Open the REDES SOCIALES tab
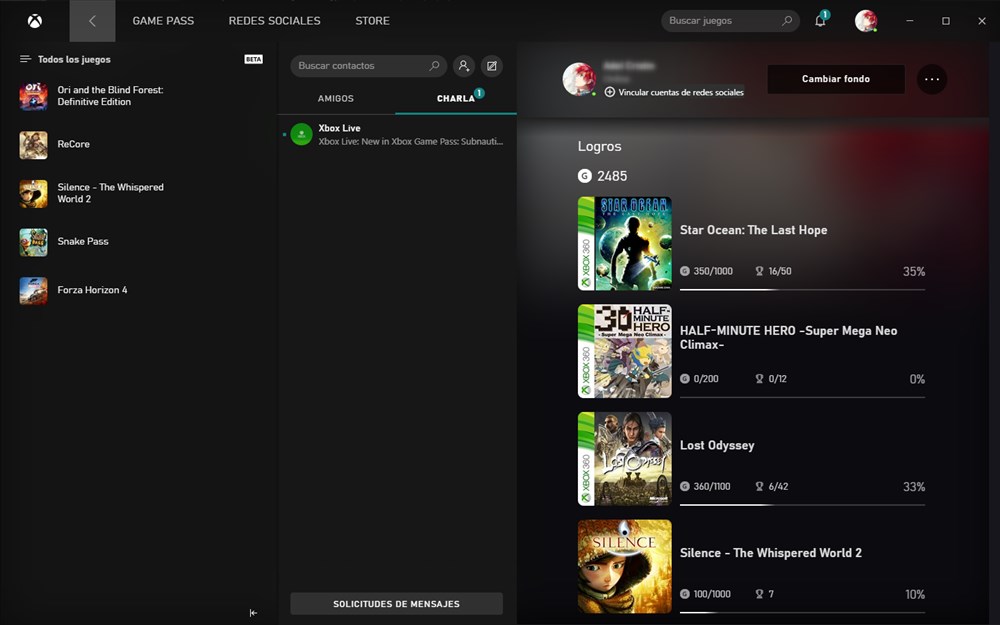Screen dimensions: 1000x625 [x=274, y=21]
